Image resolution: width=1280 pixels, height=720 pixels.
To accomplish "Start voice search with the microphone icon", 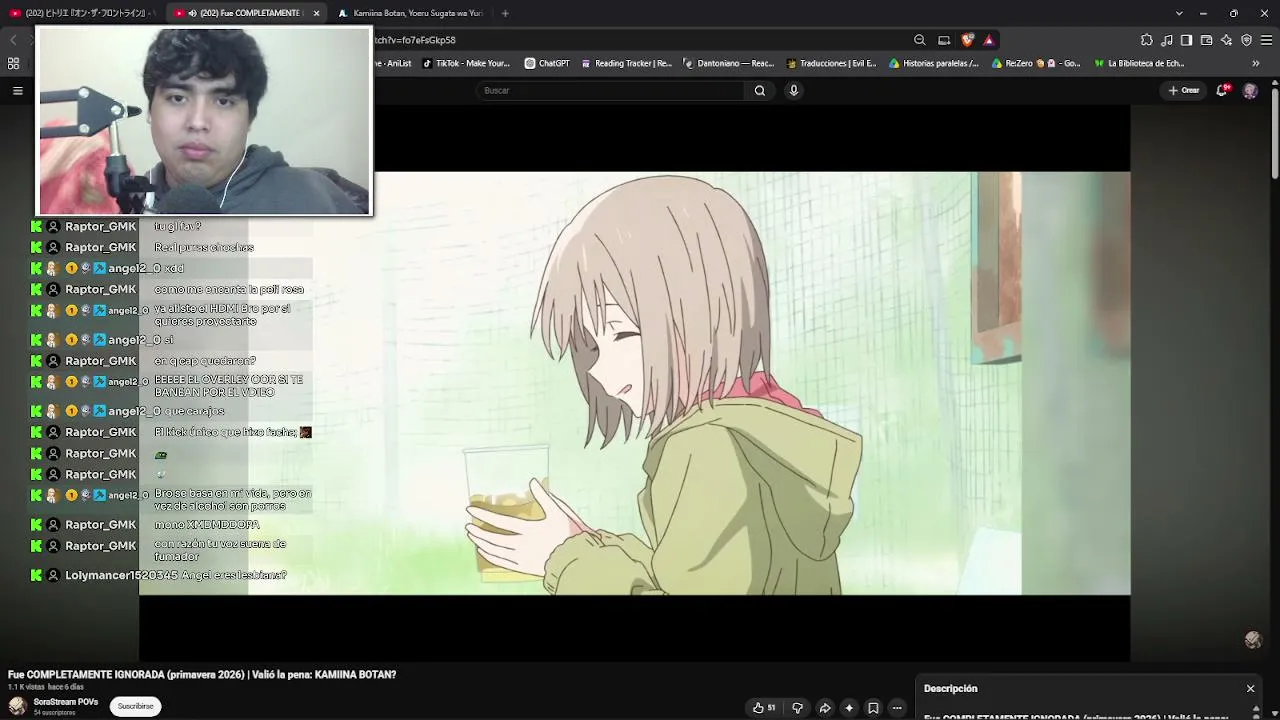I will 794,91.
